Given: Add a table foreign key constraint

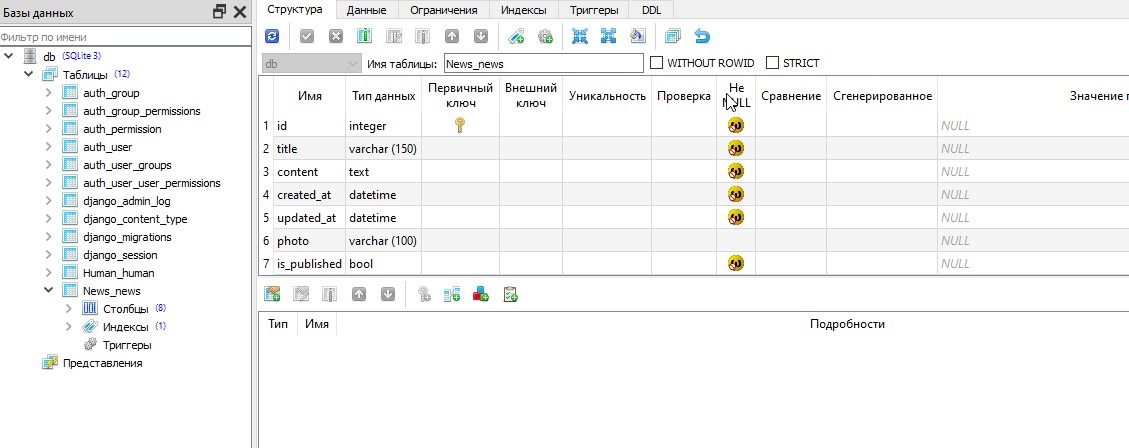Looking at the screenshot, I should (x=452, y=294).
